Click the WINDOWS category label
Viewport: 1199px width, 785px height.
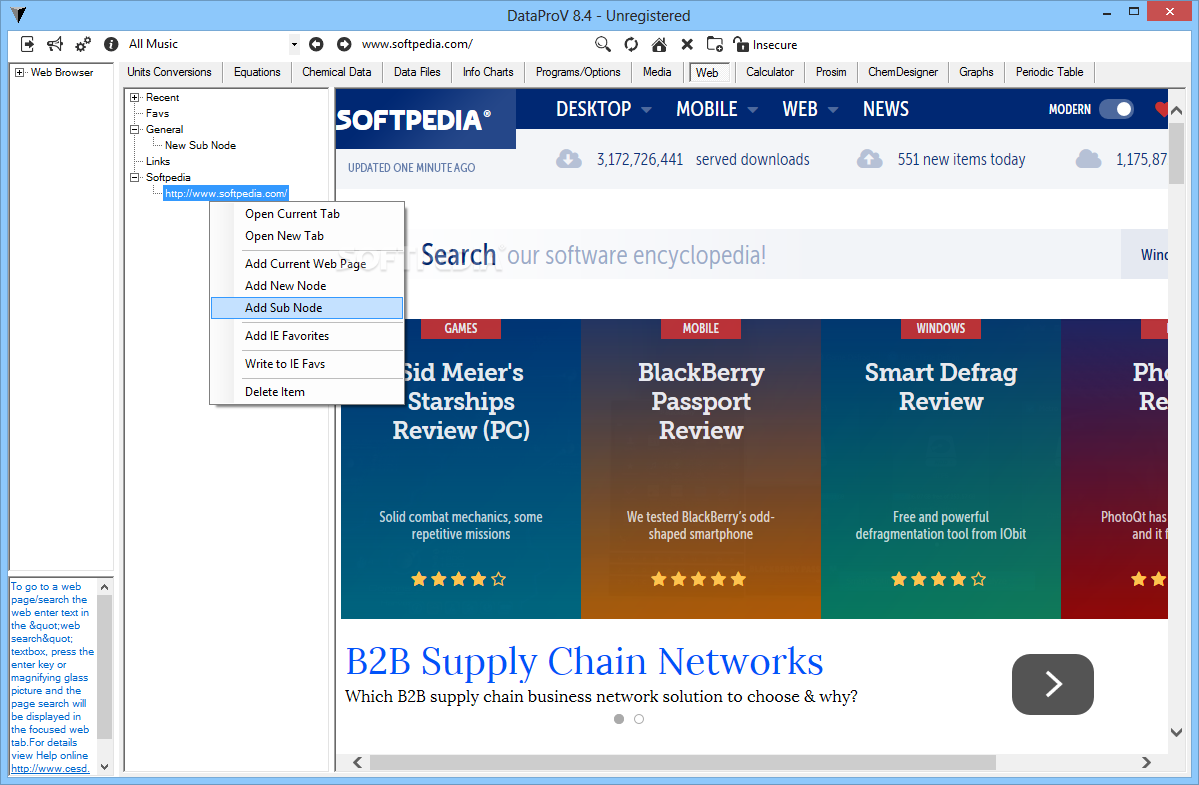[941, 329]
